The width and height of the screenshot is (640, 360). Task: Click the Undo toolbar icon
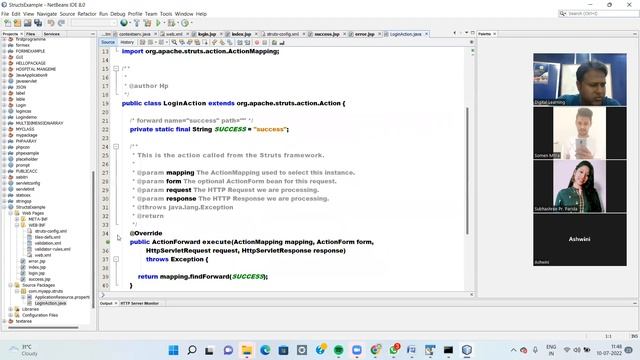(x=51, y=23)
